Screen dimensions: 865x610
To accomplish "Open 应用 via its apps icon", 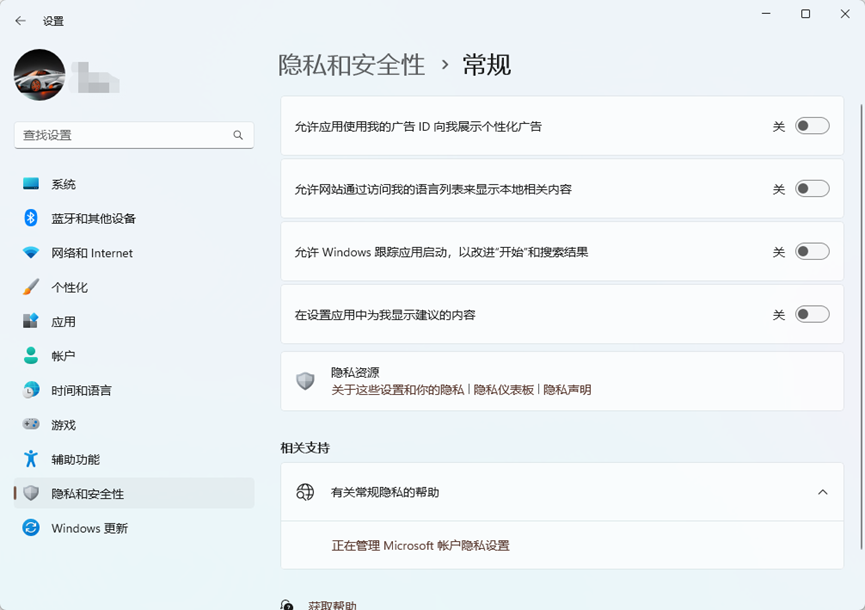I will coord(31,322).
